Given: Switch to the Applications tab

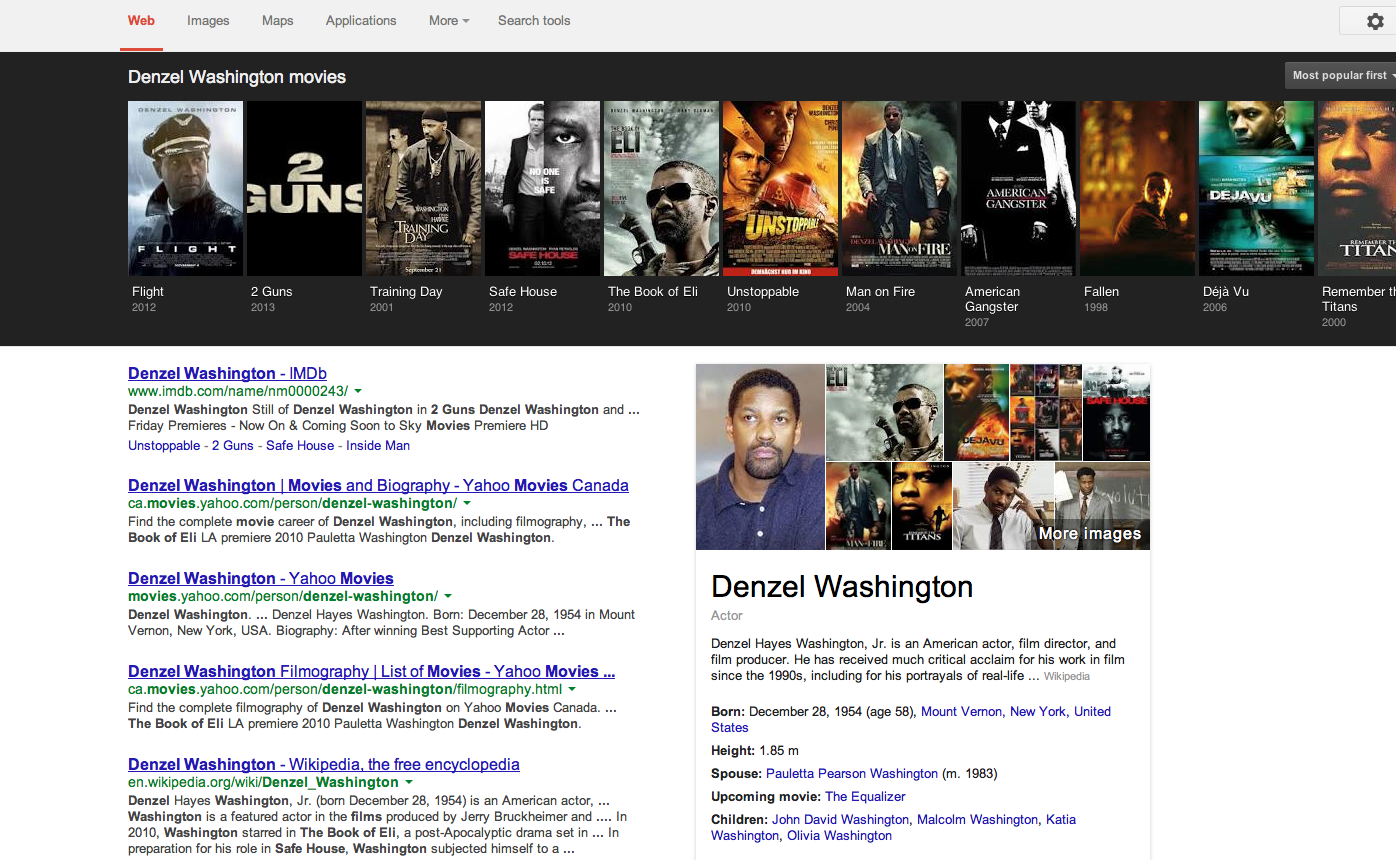Looking at the screenshot, I should pos(361,20).
